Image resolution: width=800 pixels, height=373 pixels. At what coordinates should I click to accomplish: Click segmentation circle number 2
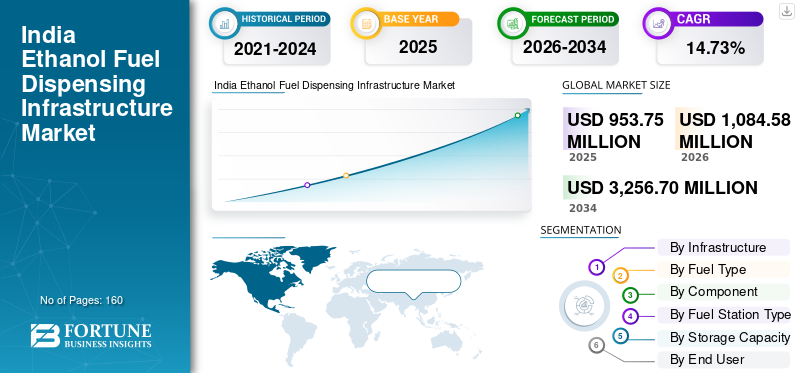pos(620,276)
